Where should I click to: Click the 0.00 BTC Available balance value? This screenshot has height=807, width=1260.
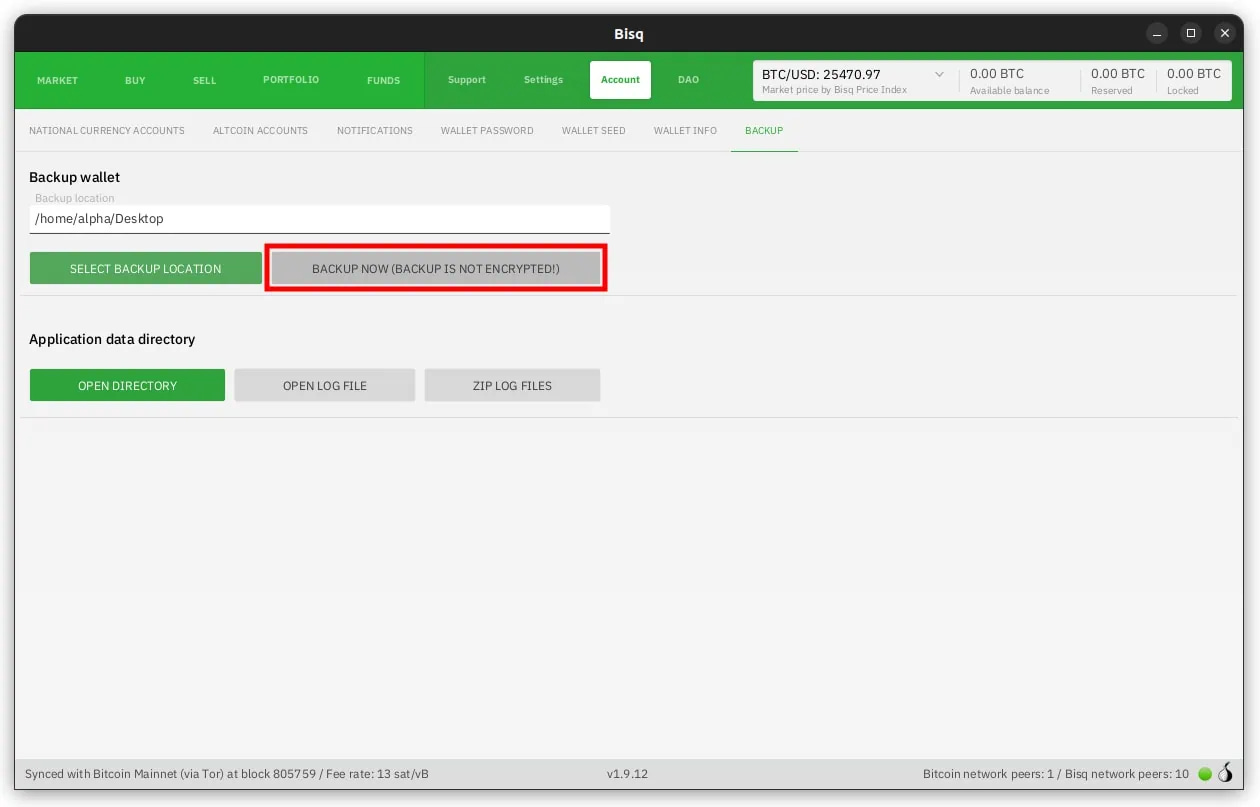click(997, 74)
